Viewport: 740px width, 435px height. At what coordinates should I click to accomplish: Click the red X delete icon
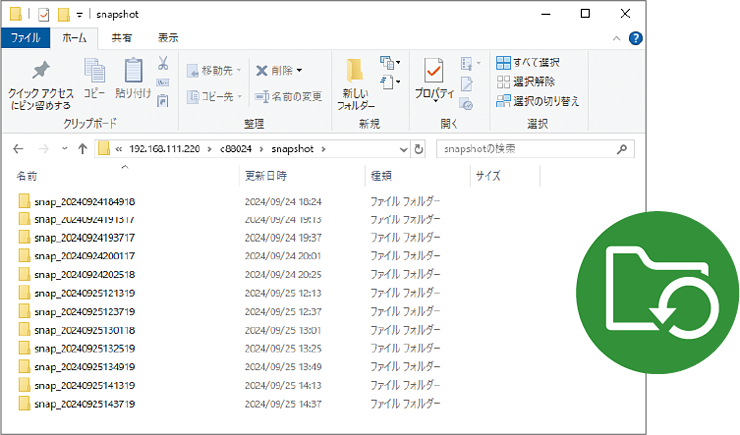[261, 71]
